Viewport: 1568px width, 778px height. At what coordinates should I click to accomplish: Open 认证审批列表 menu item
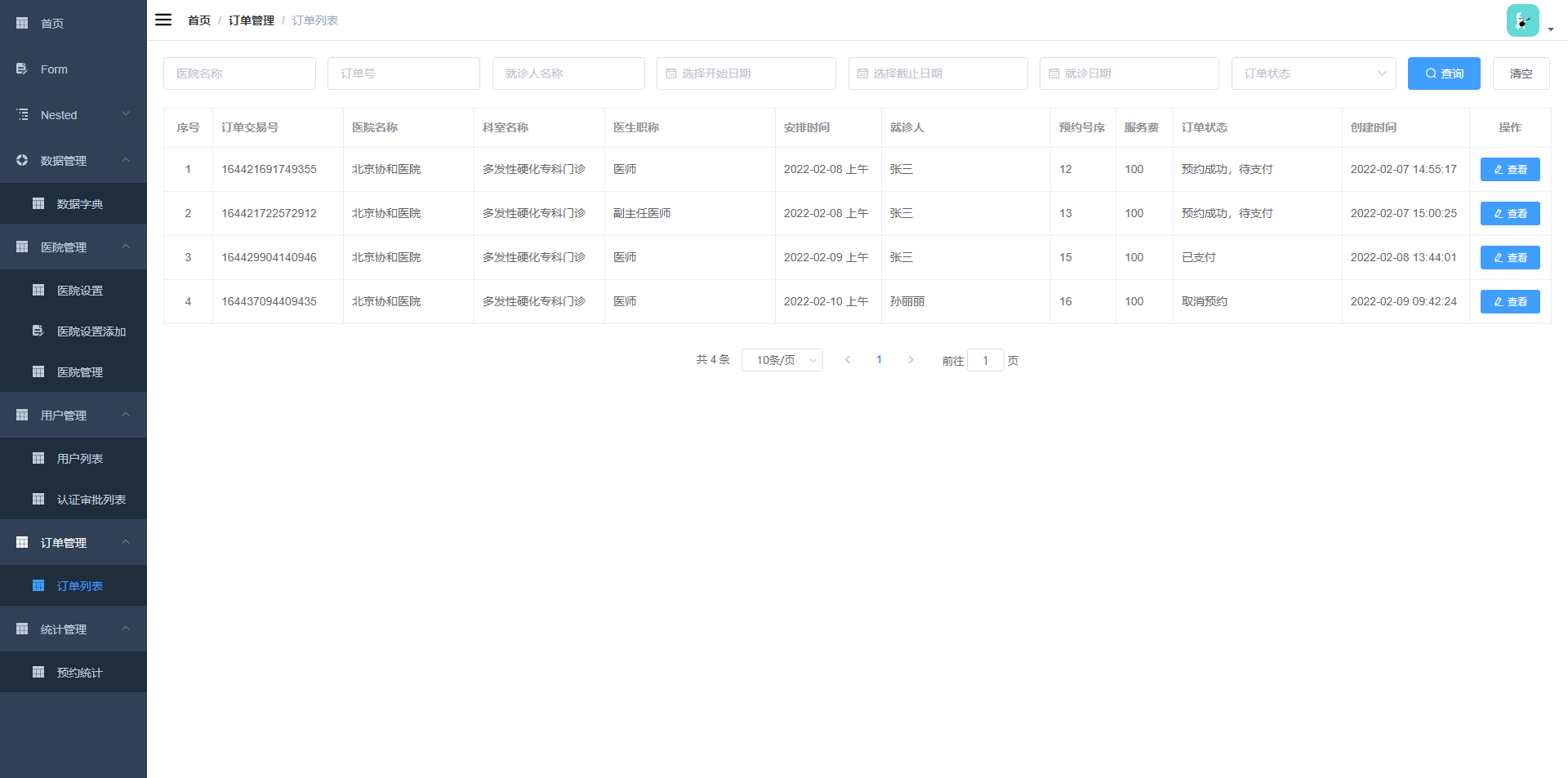[x=73, y=499]
